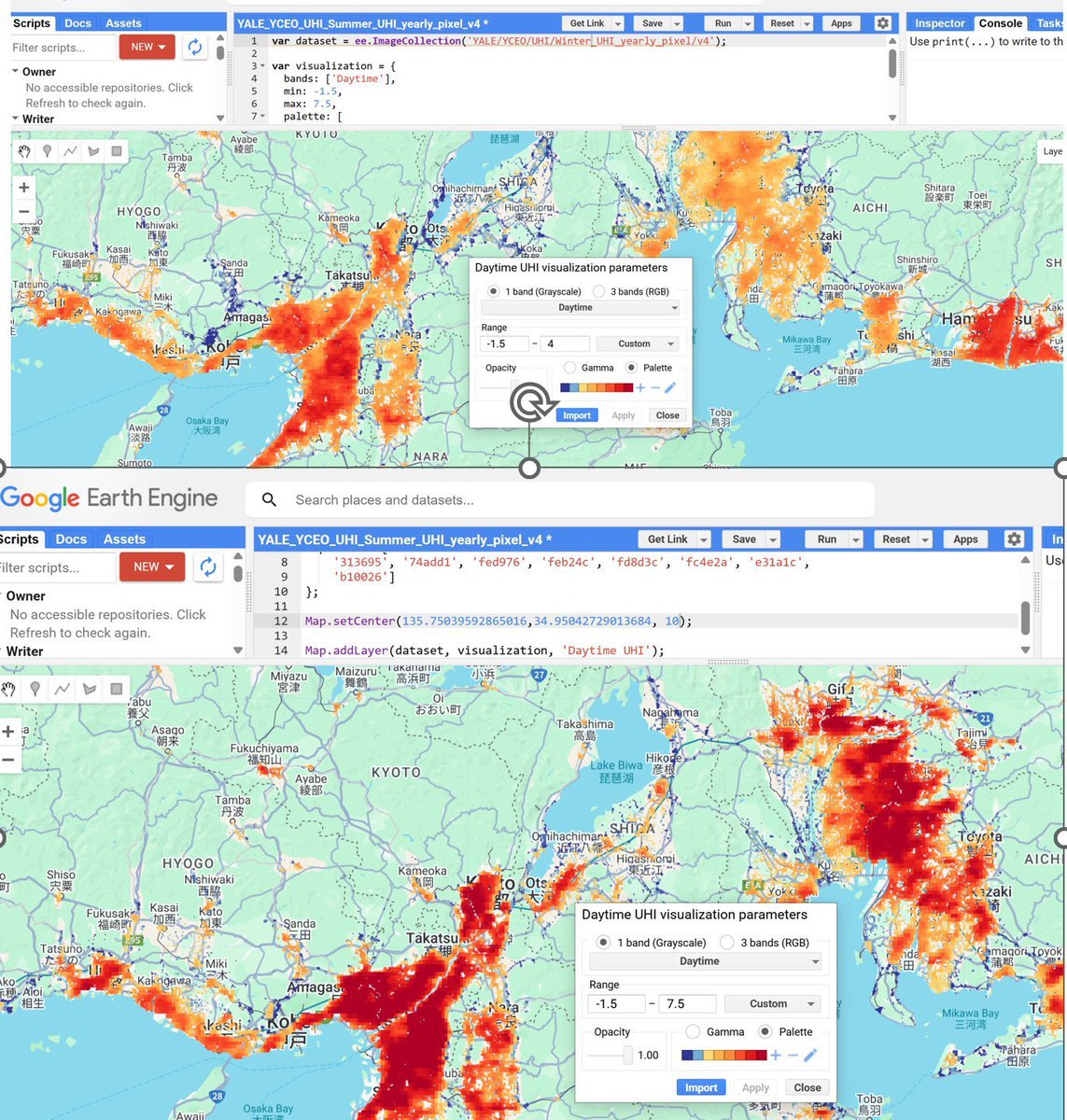Open Daytime band dropdown in upper dialog

tap(581, 307)
